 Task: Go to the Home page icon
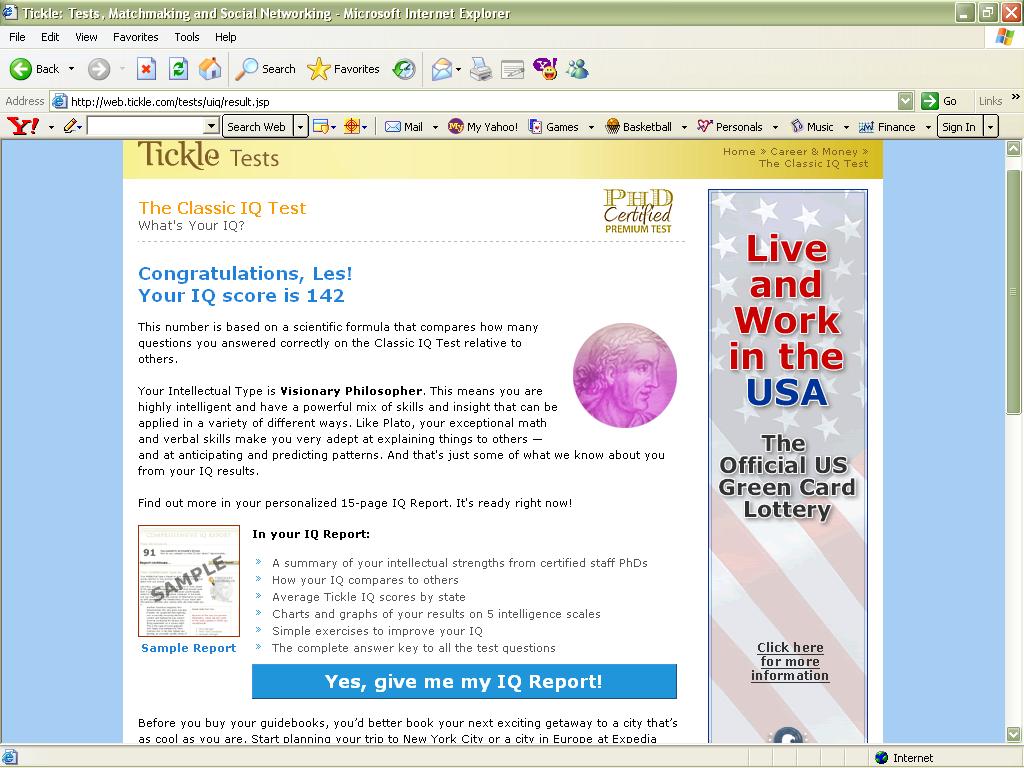(x=210, y=69)
